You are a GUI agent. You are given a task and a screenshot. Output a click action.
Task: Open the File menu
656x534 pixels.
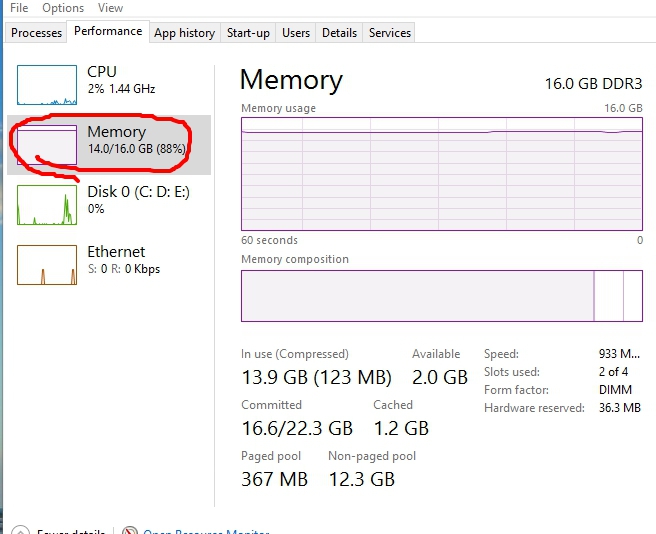coord(19,8)
